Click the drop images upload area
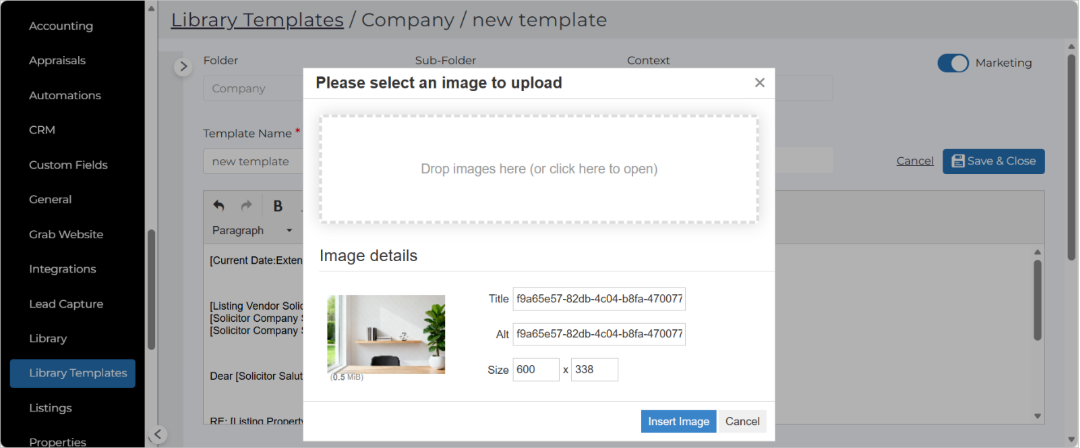This screenshot has height=448, width=1080. click(539, 169)
